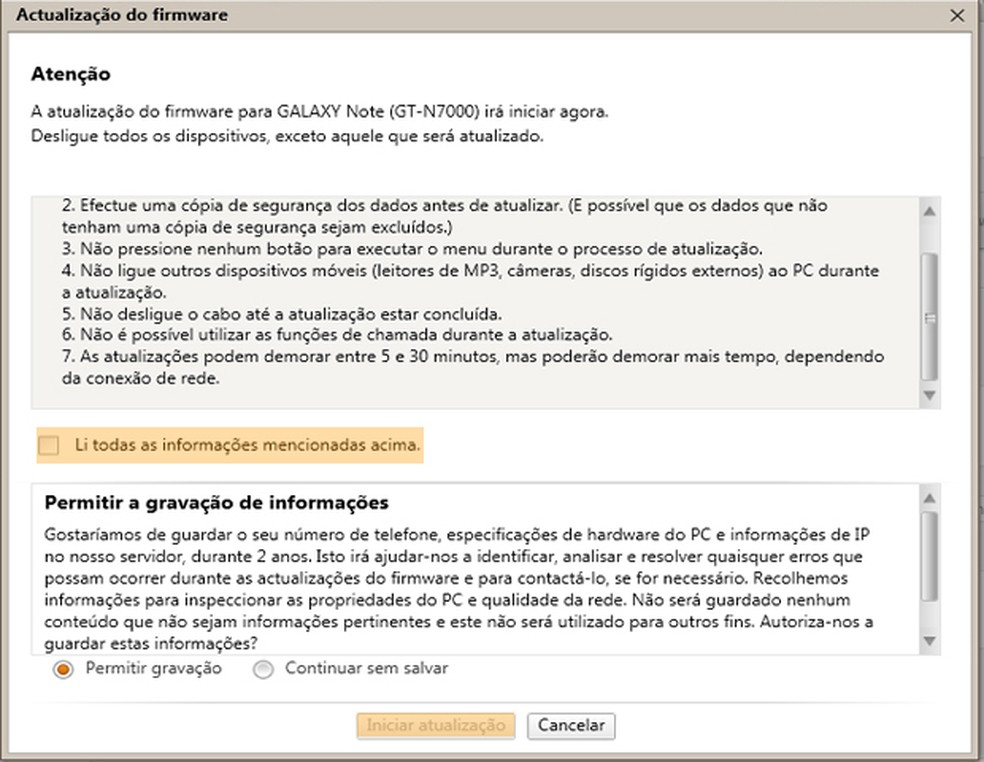Select the 'Permitir gravação' radio button
Viewport: 984px width, 762px height.
click(64, 670)
